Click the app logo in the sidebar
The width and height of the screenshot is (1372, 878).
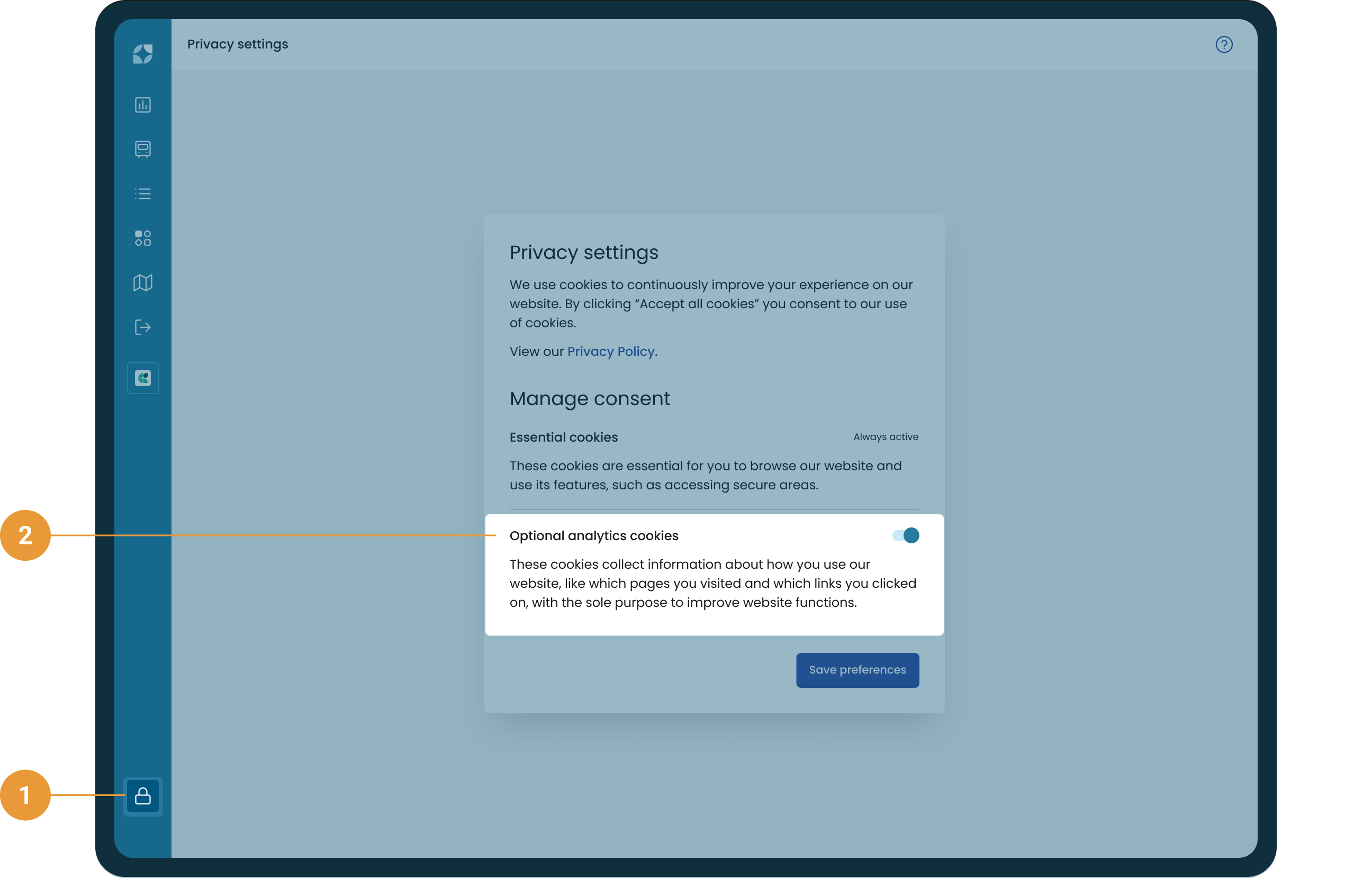[142, 54]
